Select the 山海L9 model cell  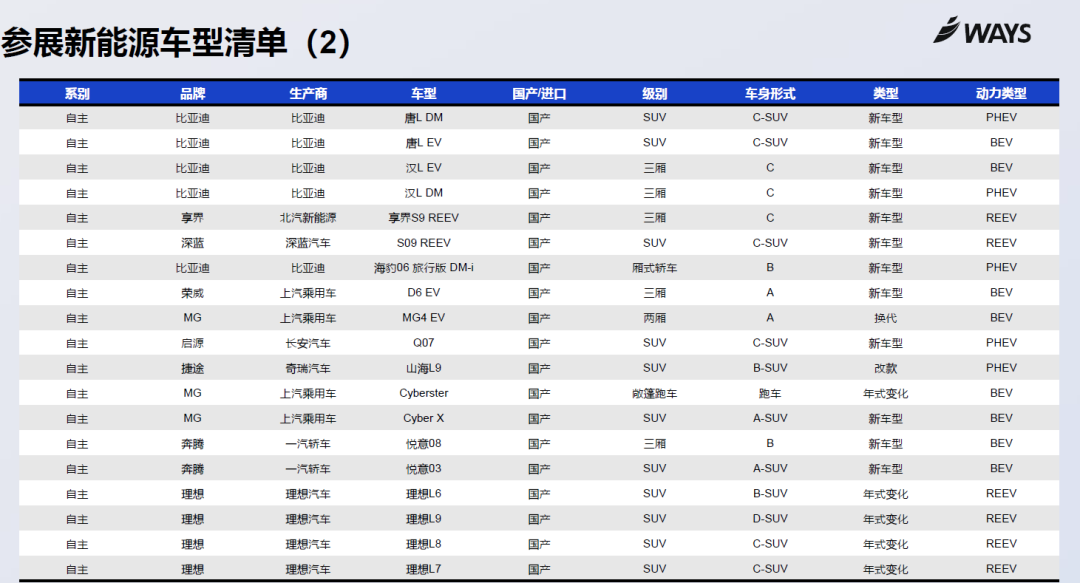coord(424,368)
